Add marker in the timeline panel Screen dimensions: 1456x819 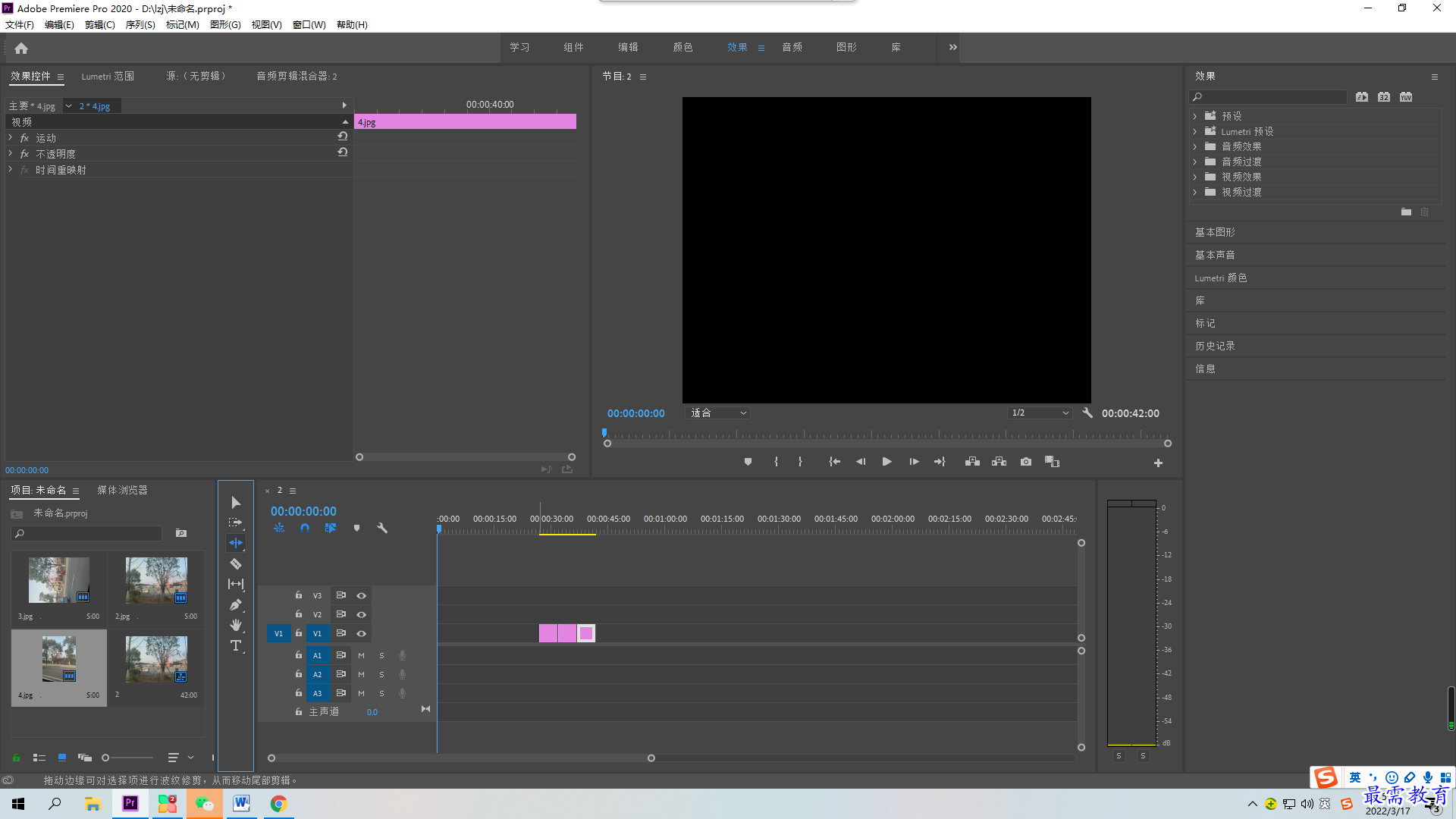pos(356,528)
